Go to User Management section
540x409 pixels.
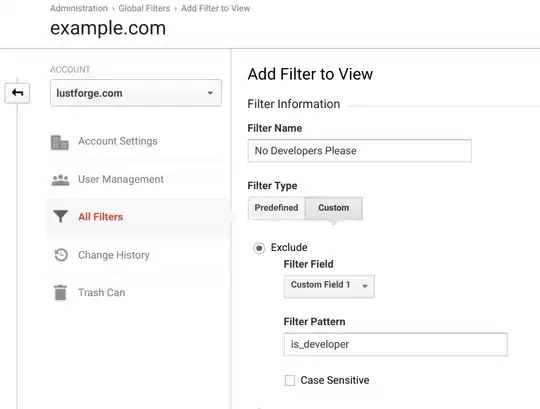coord(121,179)
